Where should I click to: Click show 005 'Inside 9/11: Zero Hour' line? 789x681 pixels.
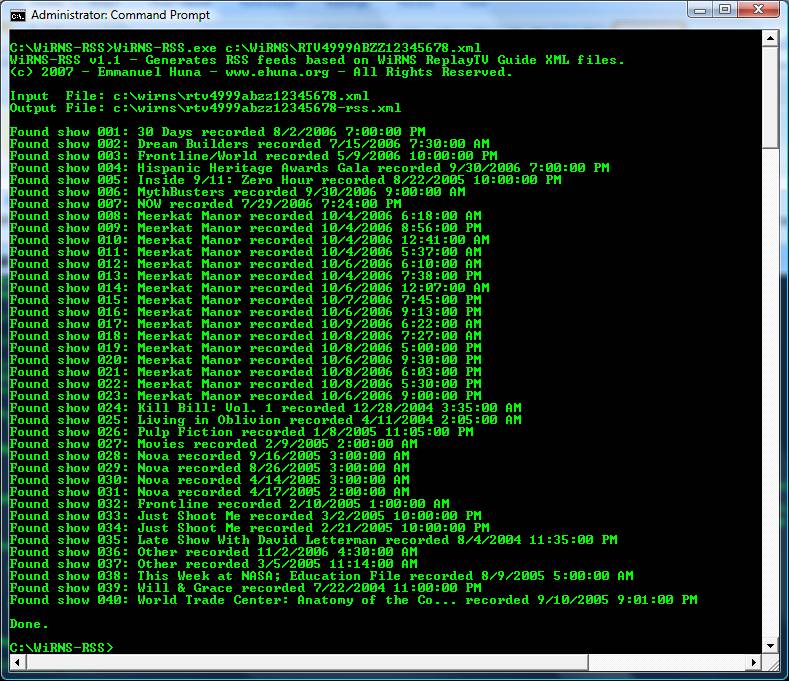(x=285, y=180)
